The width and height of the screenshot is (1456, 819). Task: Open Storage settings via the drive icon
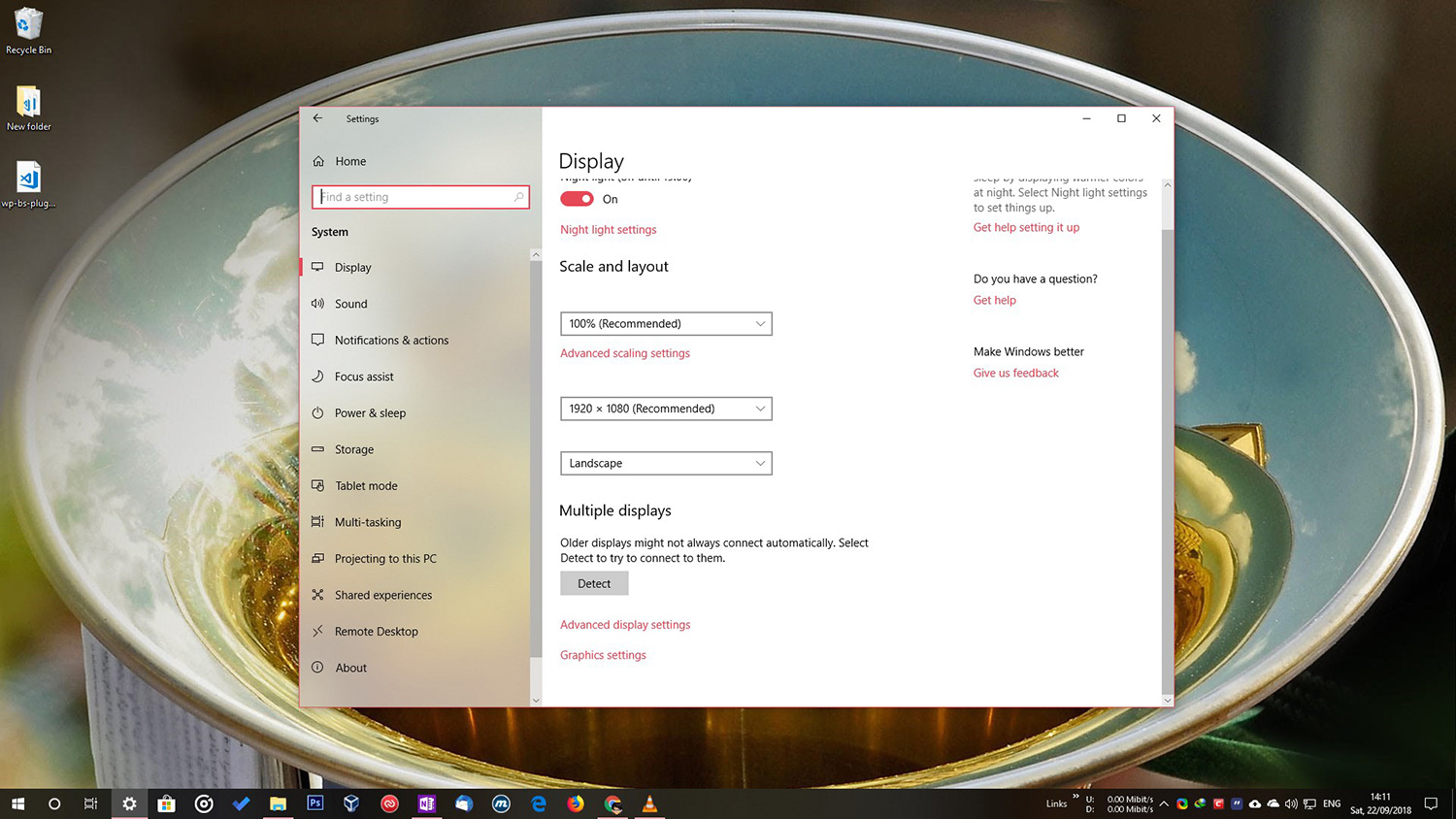click(x=318, y=449)
